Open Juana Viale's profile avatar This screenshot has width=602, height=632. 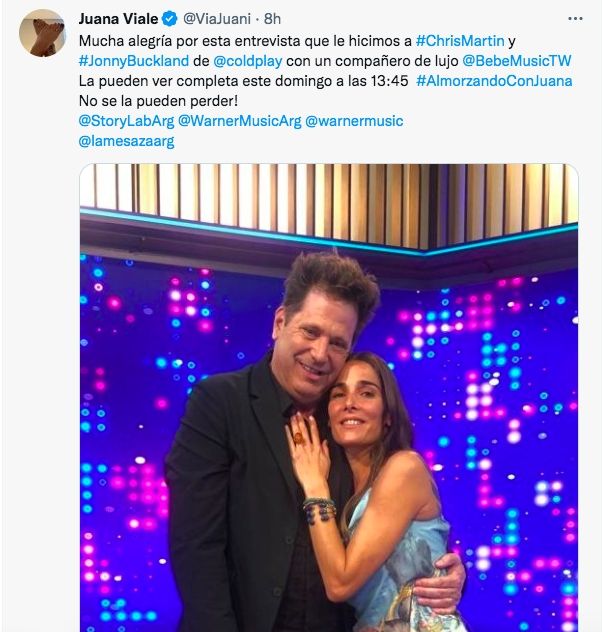coord(43,34)
